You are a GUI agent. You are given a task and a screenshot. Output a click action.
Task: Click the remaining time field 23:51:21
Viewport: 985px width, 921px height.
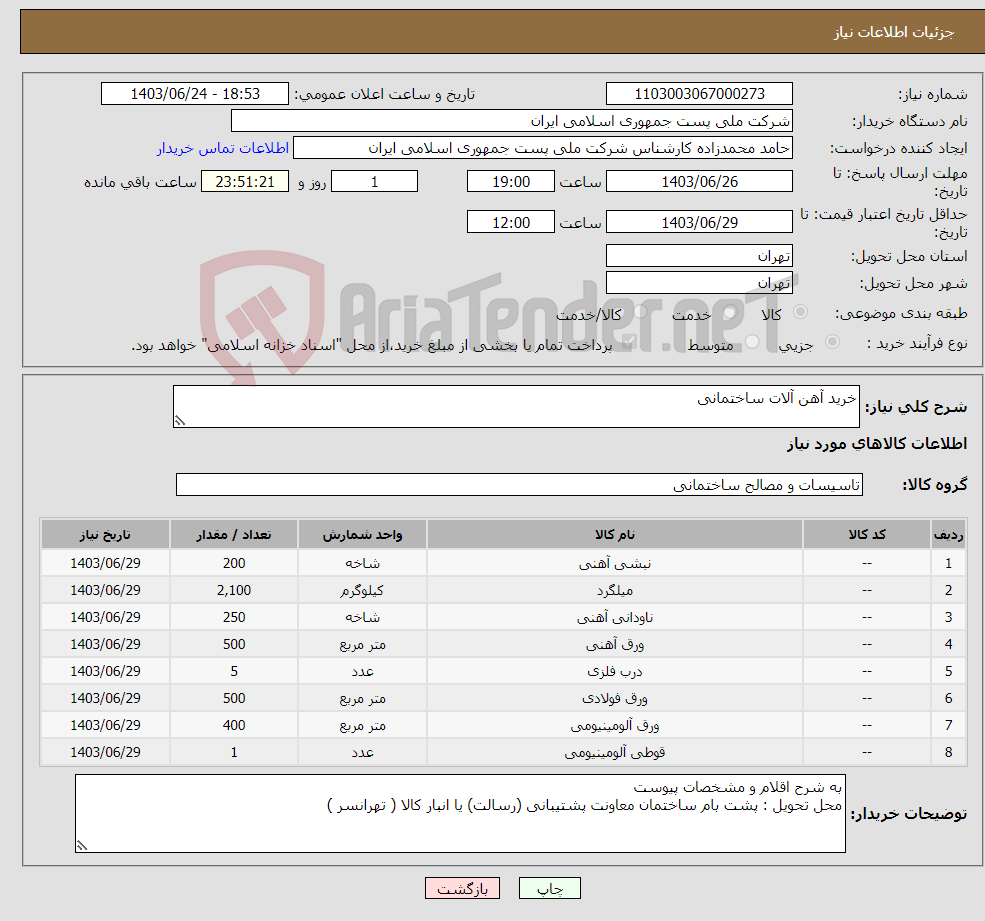tap(245, 182)
